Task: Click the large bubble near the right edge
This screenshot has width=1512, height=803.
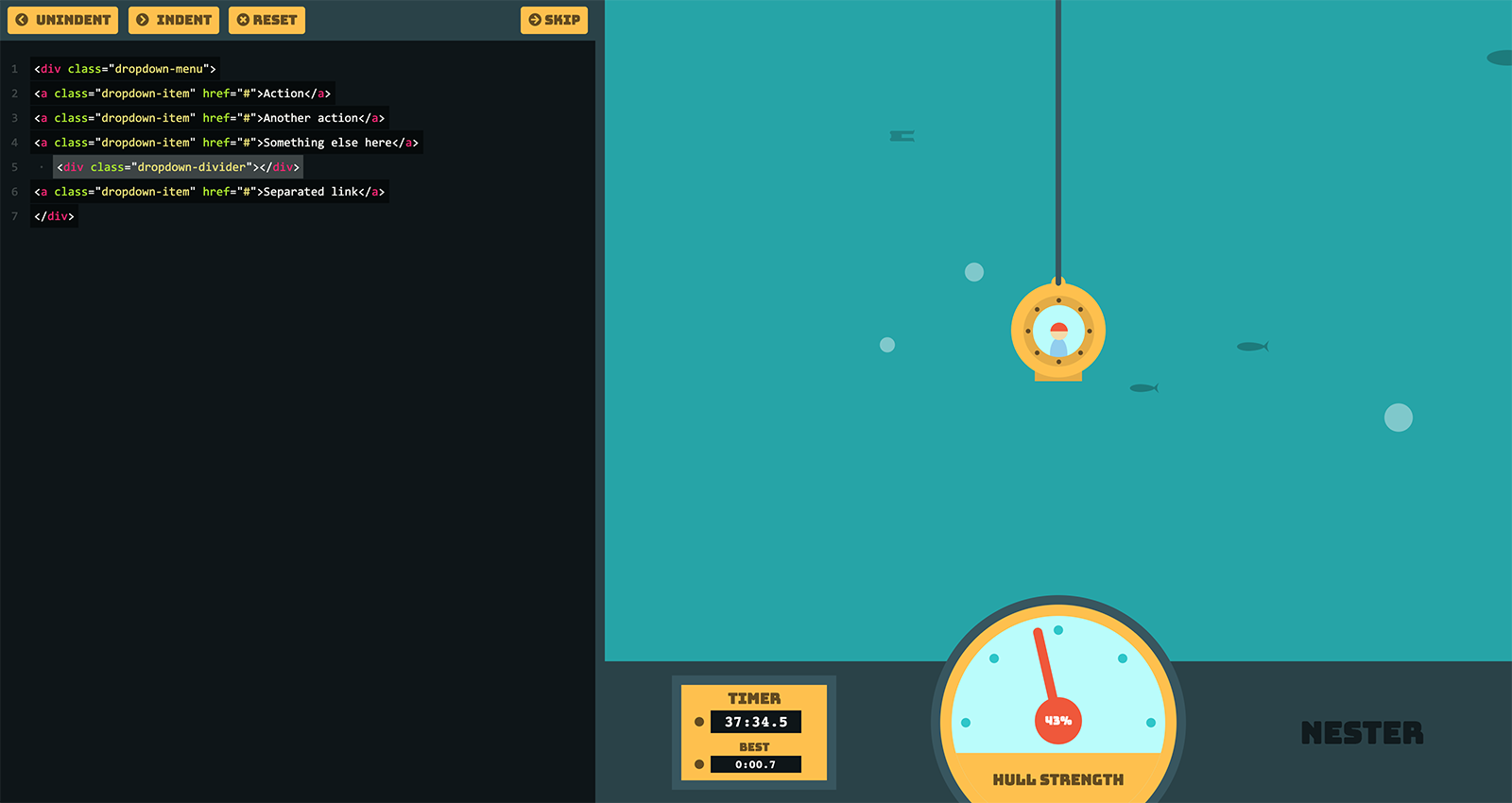Action: coord(1399,418)
